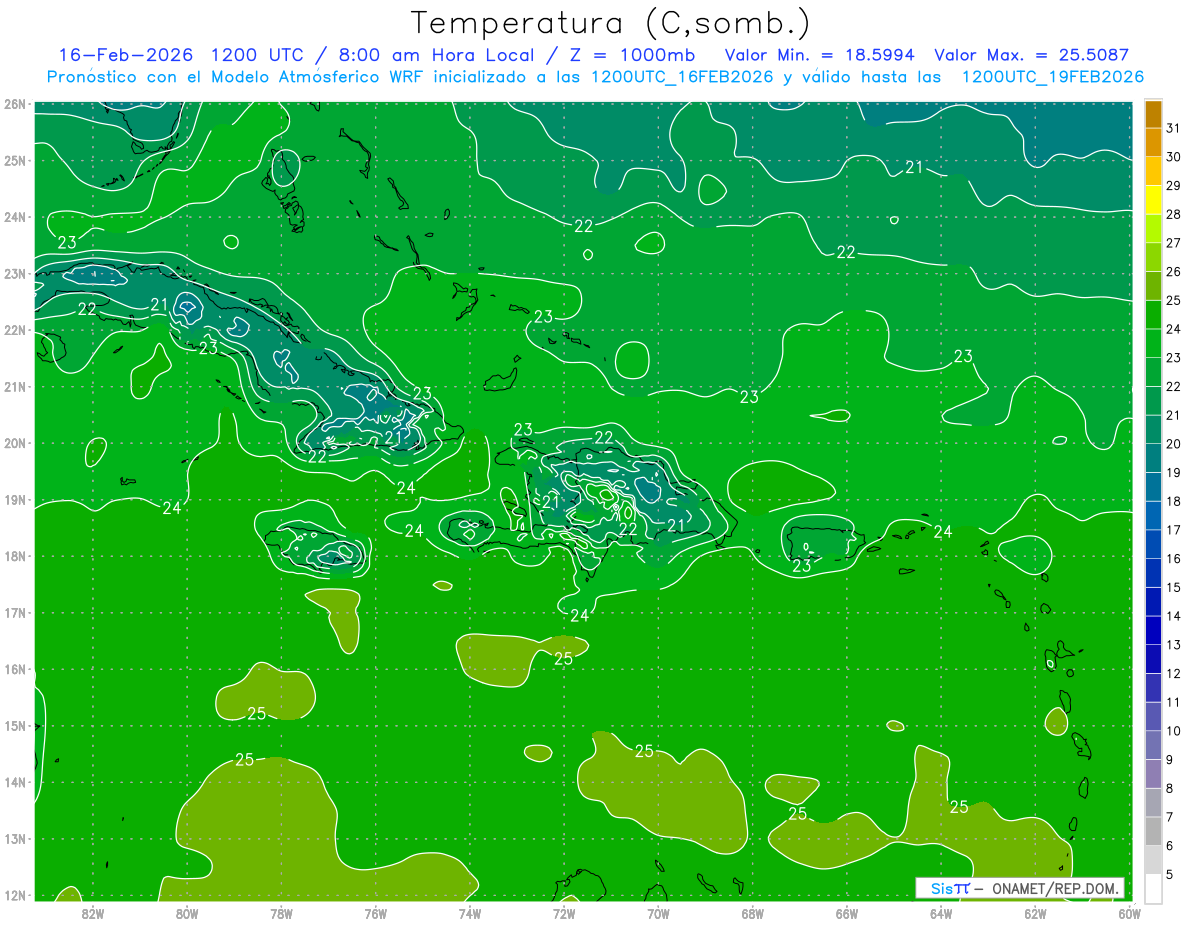Click the 80W longitude axis label
This screenshot has height=927, width=1200.
pyautogui.click(x=187, y=913)
